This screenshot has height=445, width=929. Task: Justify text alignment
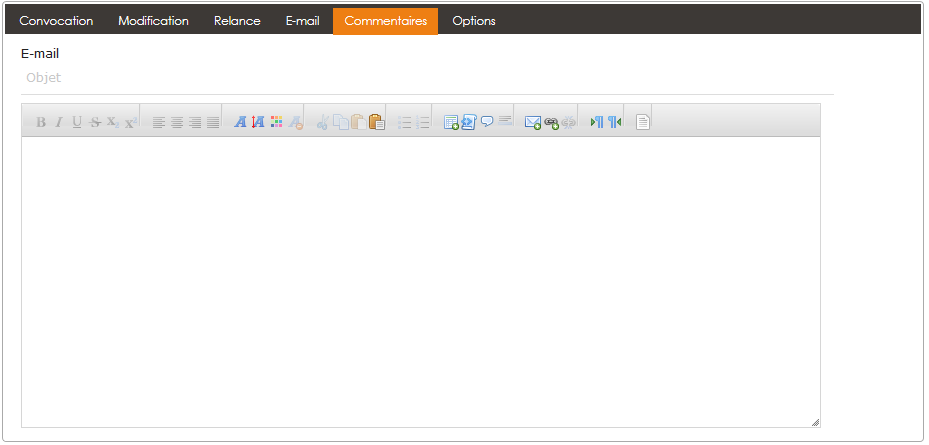(x=213, y=122)
